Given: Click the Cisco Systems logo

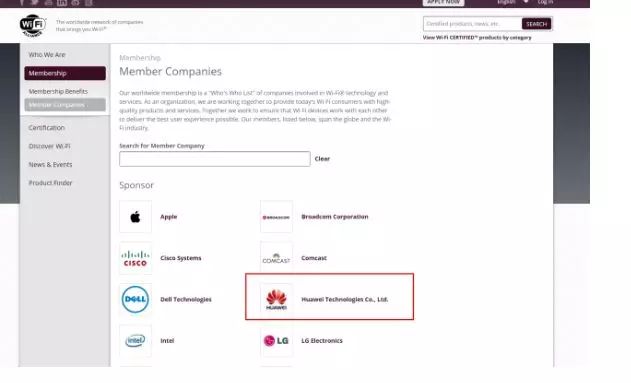Looking at the screenshot, I should tap(136, 258).
